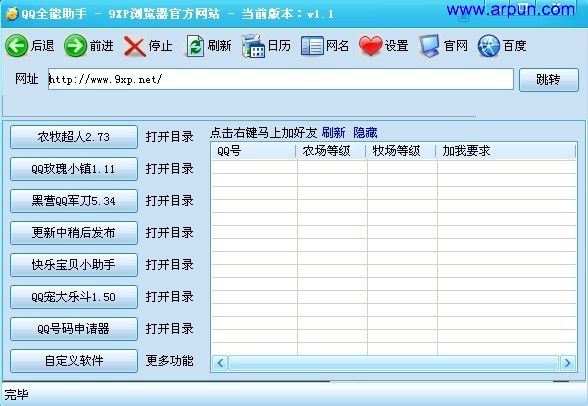The image size is (588, 406).
Task: Click into the 网址 URL input field
Action: pos(280,79)
